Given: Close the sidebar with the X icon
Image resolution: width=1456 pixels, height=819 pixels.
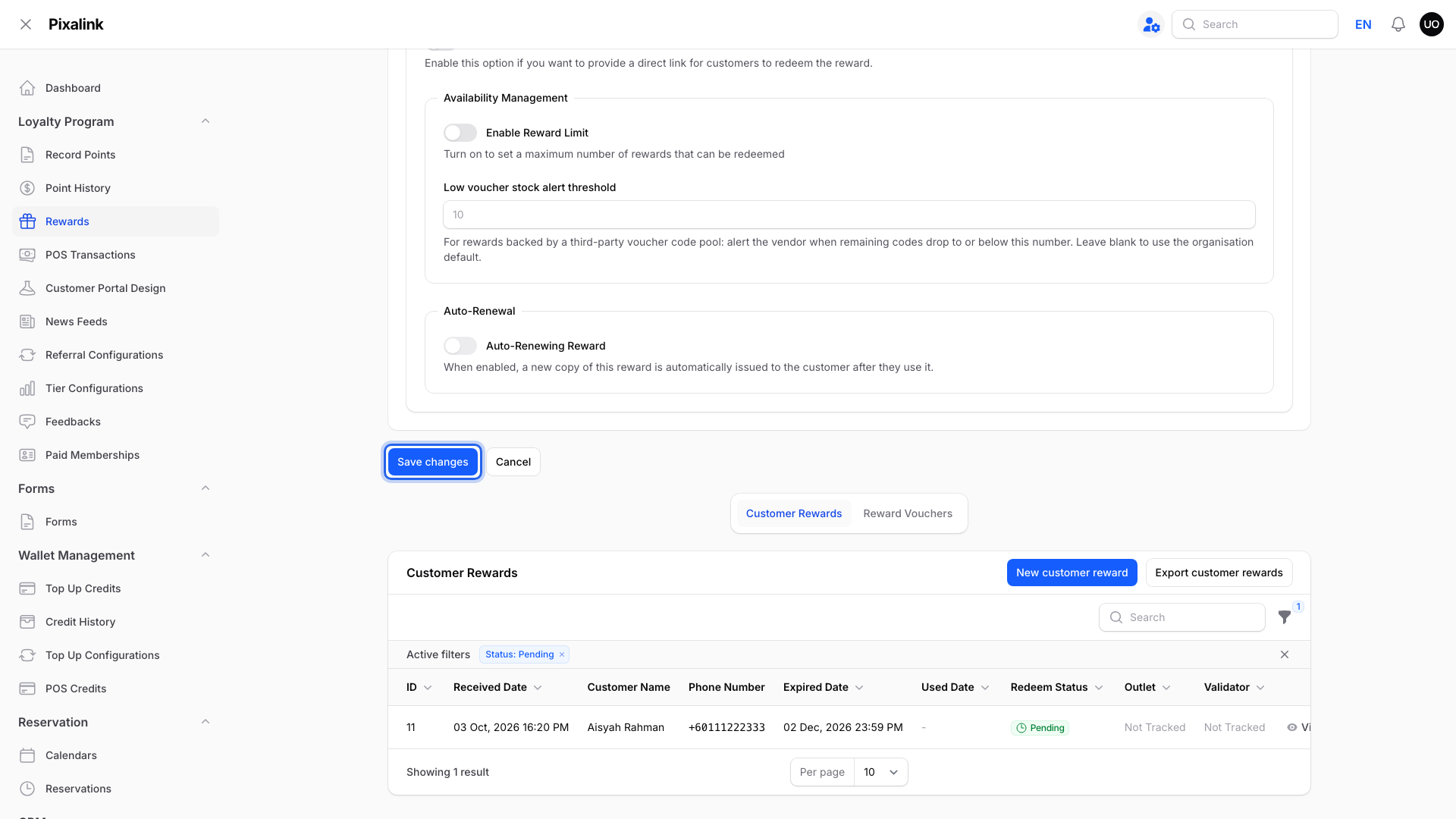Looking at the screenshot, I should pyautogui.click(x=26, y=24).
